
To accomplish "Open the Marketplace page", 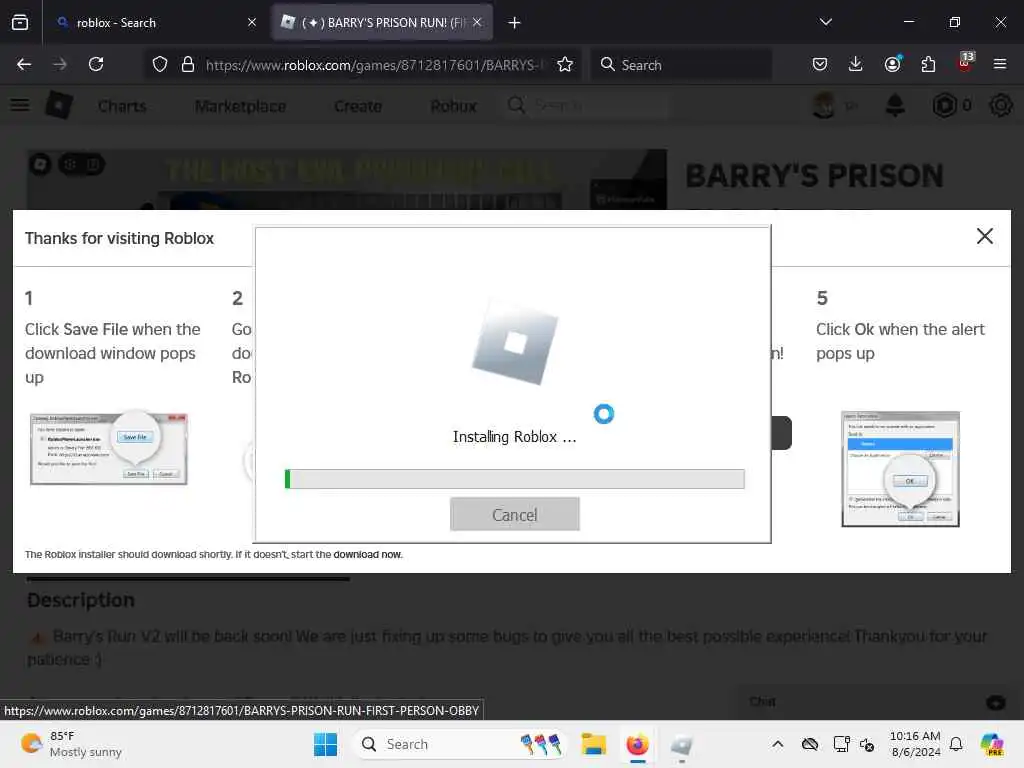I will tap(240, 106).
